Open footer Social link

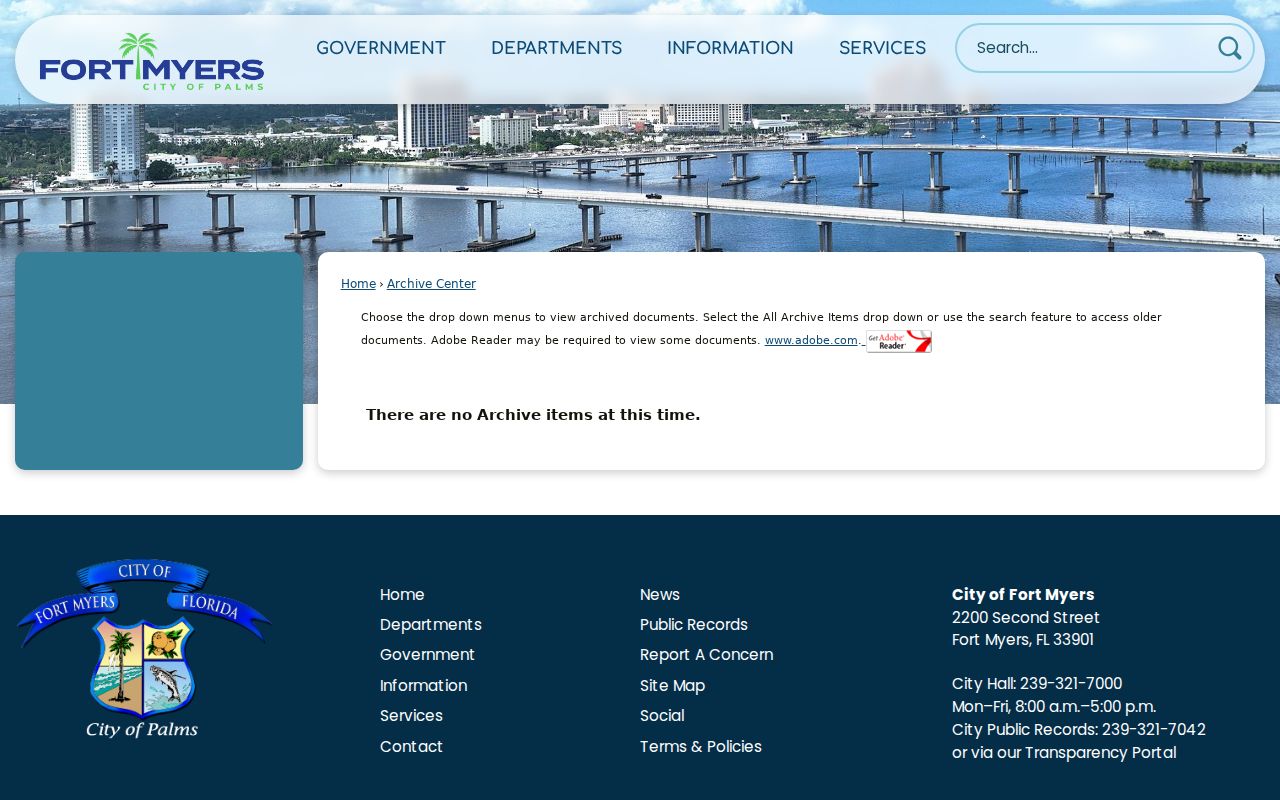coord(662,715)
